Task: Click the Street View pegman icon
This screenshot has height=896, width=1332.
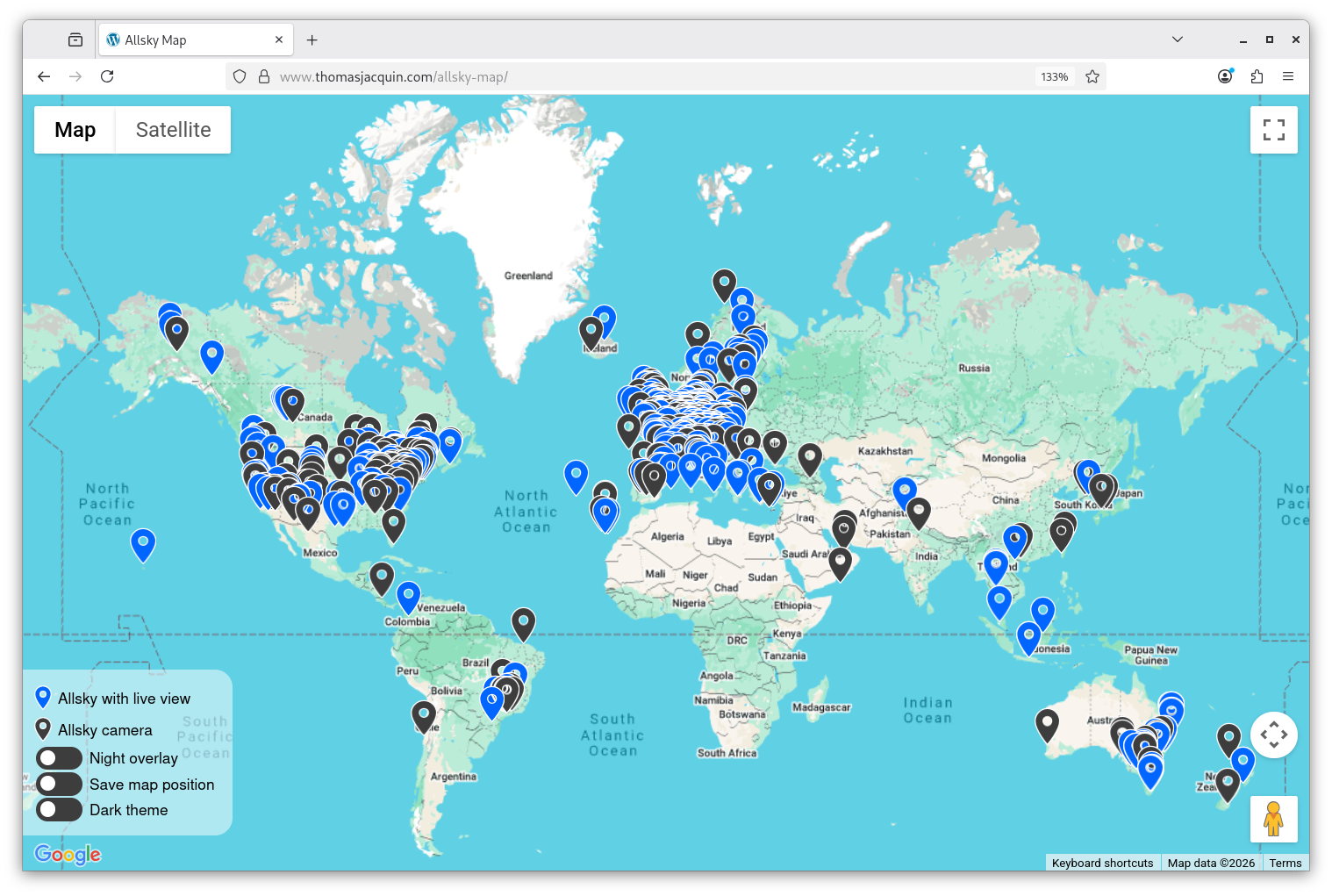Action: 1273,819
